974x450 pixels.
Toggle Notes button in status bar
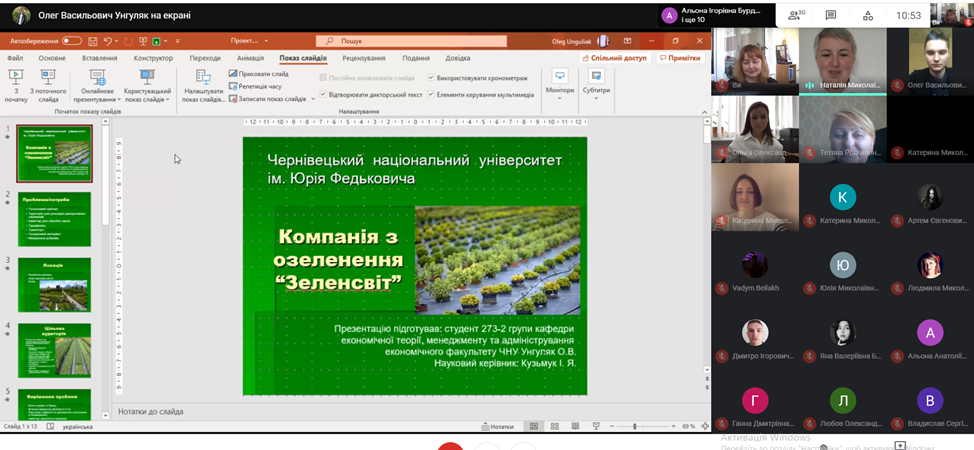tap(498, 427)
